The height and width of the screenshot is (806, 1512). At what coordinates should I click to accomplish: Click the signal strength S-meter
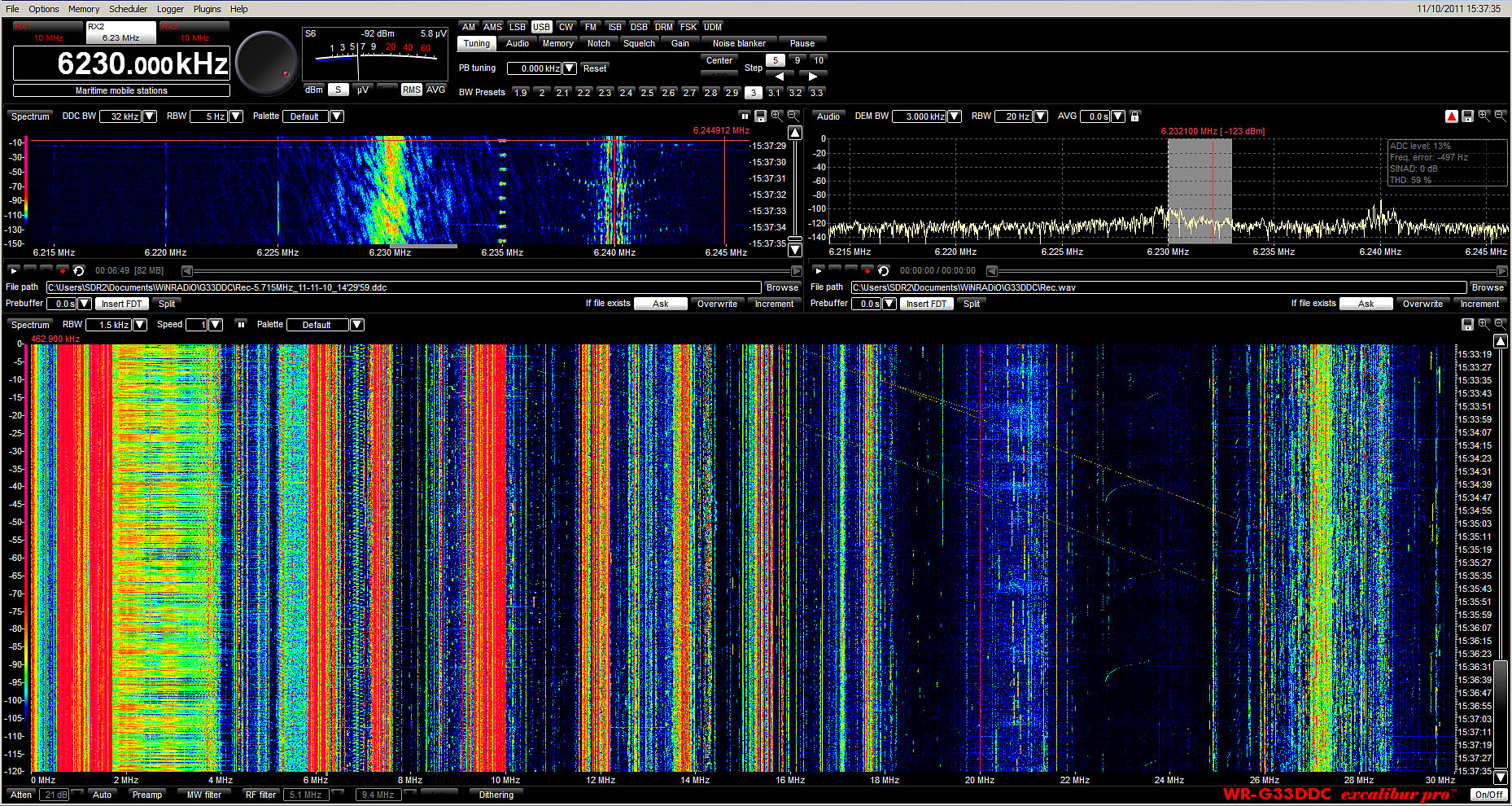[374, 54]
